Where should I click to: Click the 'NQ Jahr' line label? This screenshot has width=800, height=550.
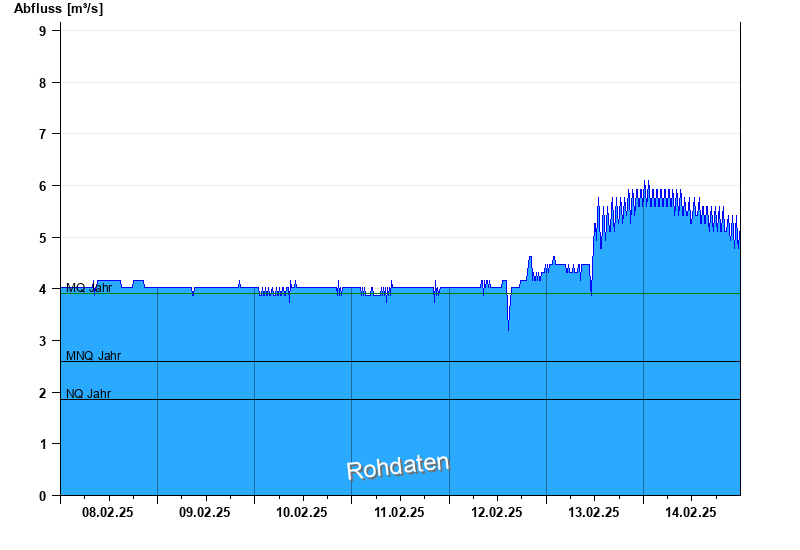(88, 393)
